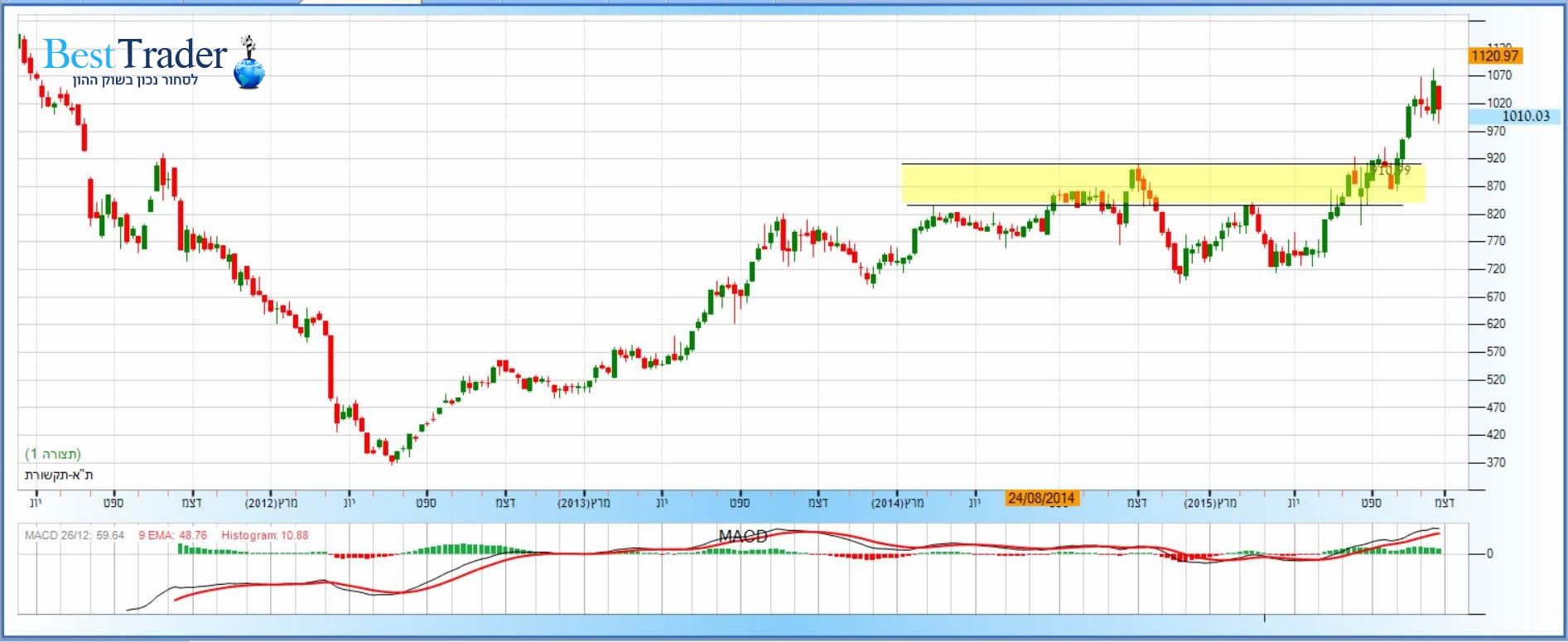Click the green (תצורה 1) label
Screen dimensions: 1568x642
coord(53,453)
